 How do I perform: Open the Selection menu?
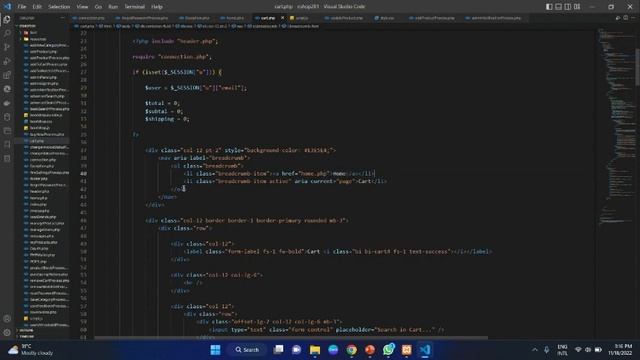tap(59, 7)
